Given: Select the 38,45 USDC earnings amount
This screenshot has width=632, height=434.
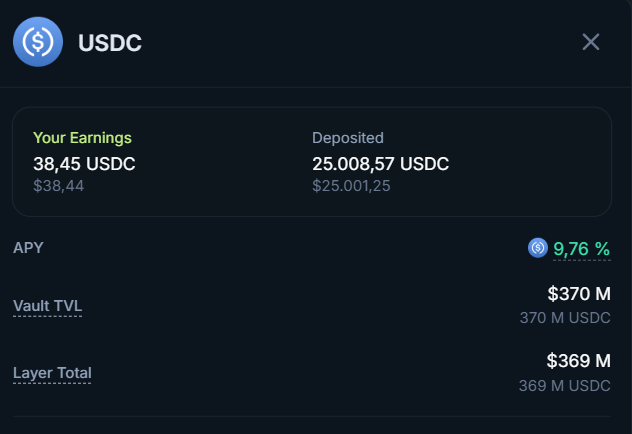Looking at the screenshot, I should pyautogui.click(x=84, y=163).
